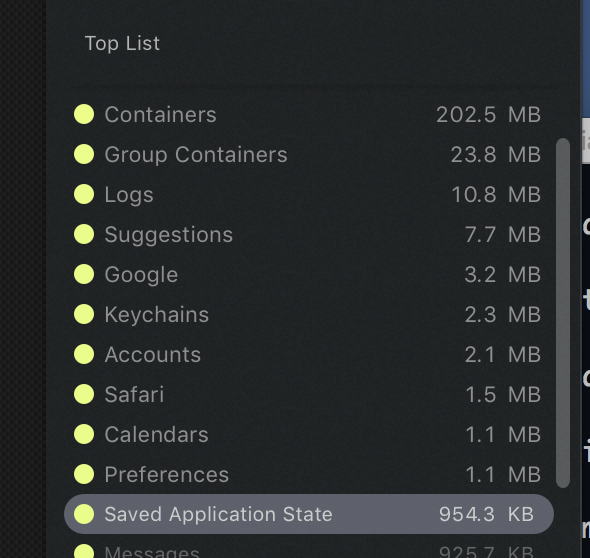Choose the Accounts entry

pyautogui.click(x=309, y=354)
